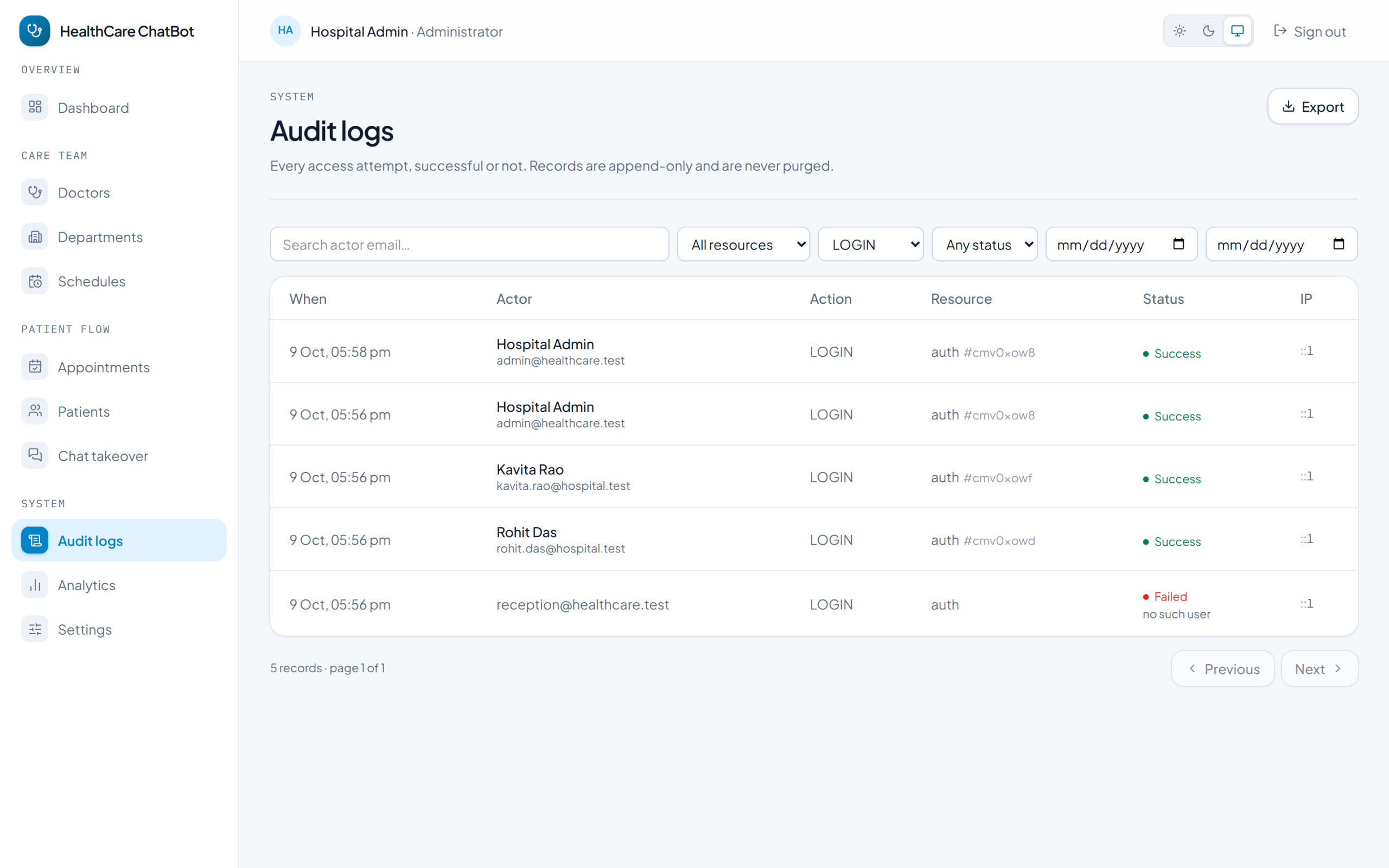Image resolution: width=1389 pixels, height=868 pixels.
Task: Open Dashboard via its sidebar icon
Action: tap(35, 107)
